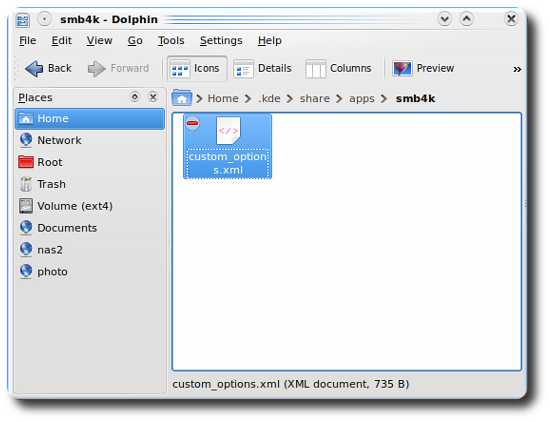Viewport: 550px width, 422px height.
Task: Switch to Icons view mode
Action: (196, 68)
